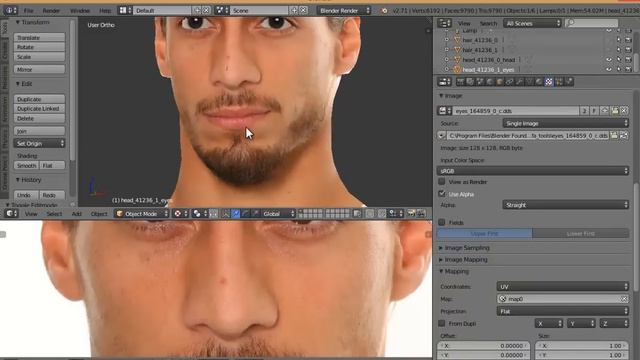
Task: Click the Blender logo icon in info header
Action: click(384, 11)
